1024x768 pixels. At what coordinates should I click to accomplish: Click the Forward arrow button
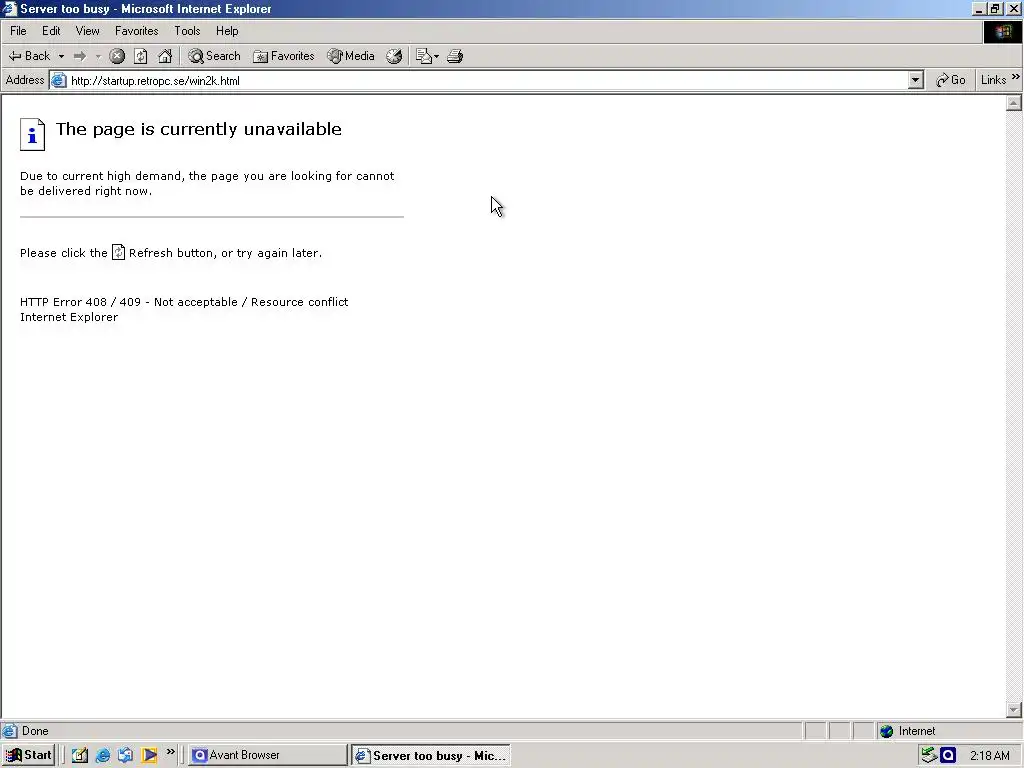[x=80, y=56]
